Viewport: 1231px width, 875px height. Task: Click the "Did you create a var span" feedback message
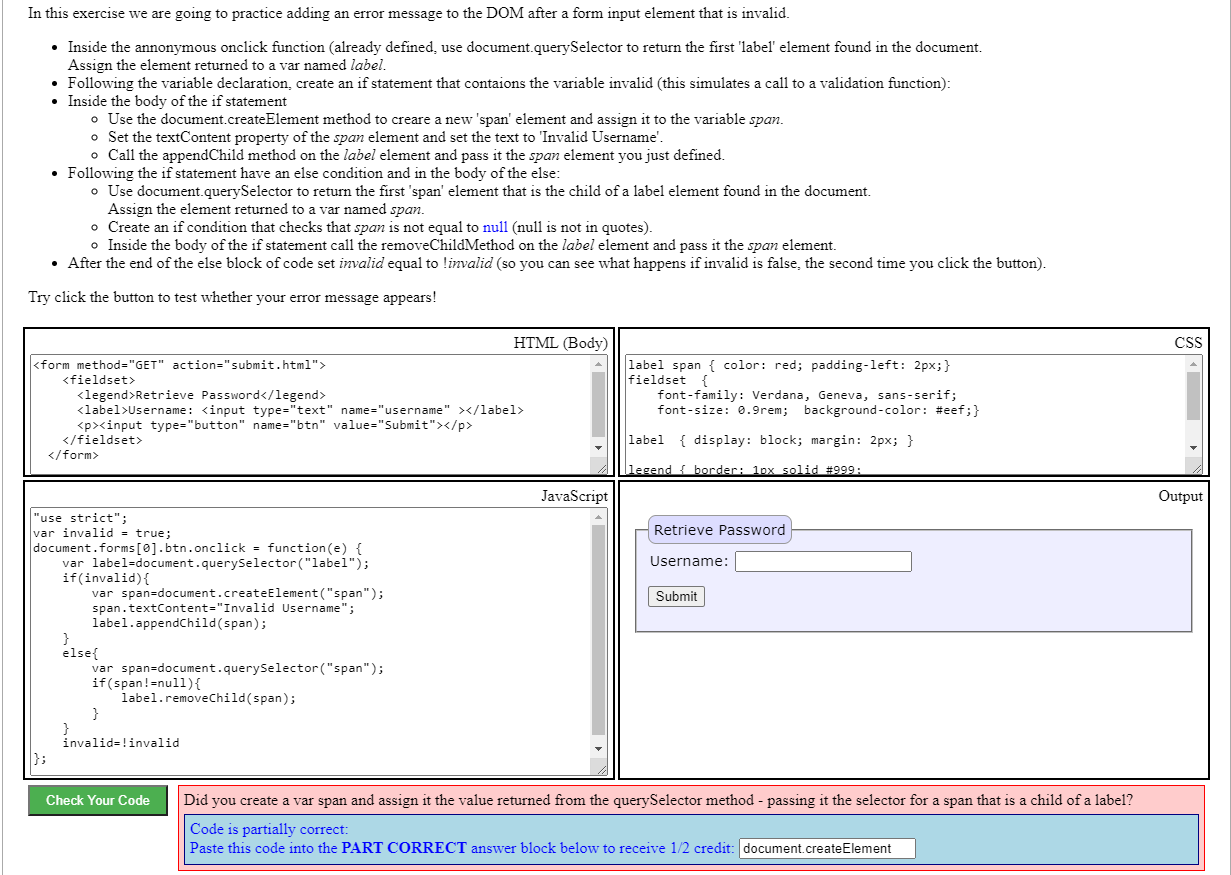[x=659, y=800]
